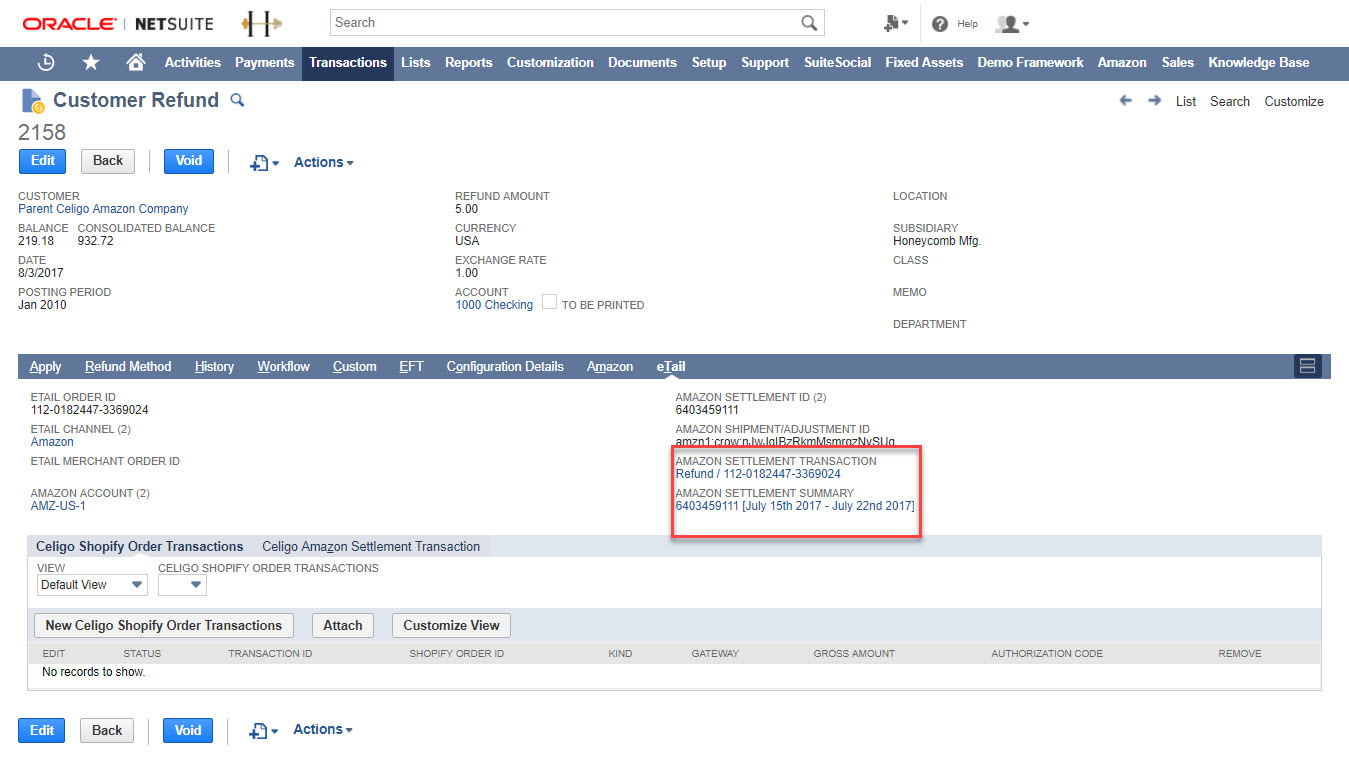Open the bottom New/Copy document icon menu
The width and height of the screenshot is (1349, 764).
point(264,730)
